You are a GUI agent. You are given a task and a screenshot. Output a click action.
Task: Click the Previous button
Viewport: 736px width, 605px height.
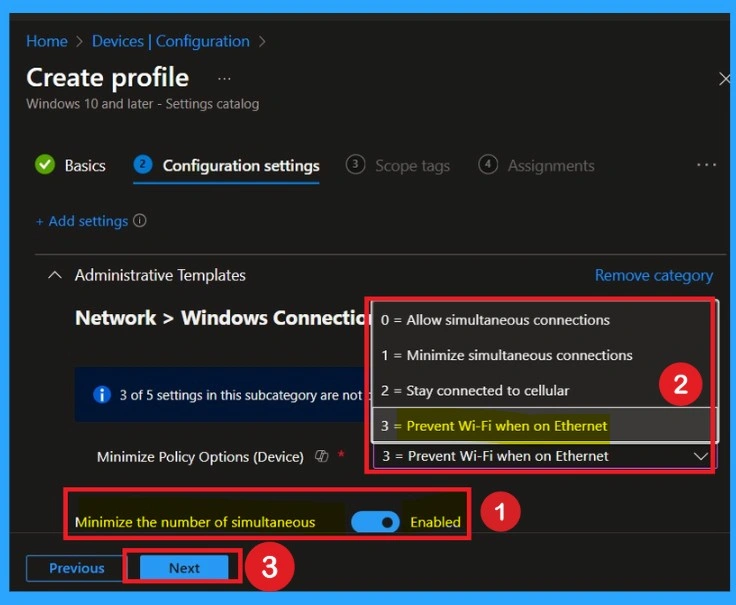tap(77, 568)
